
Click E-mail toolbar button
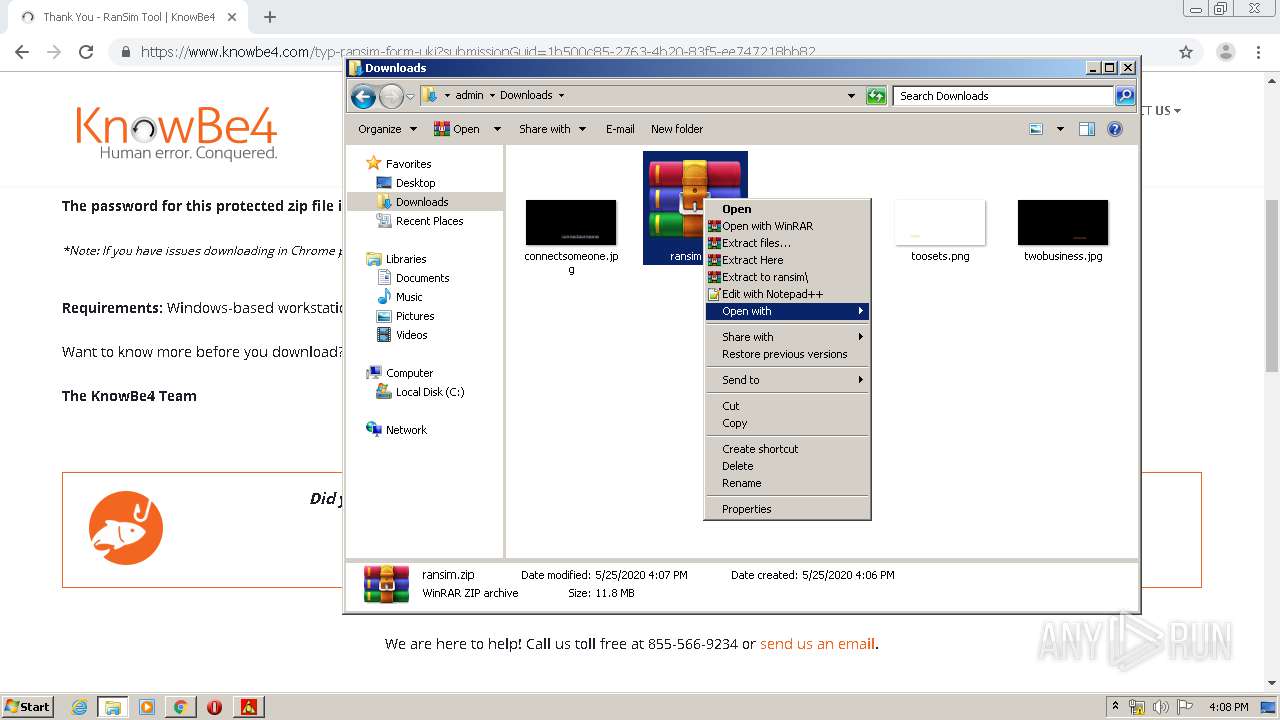[620, 129]
